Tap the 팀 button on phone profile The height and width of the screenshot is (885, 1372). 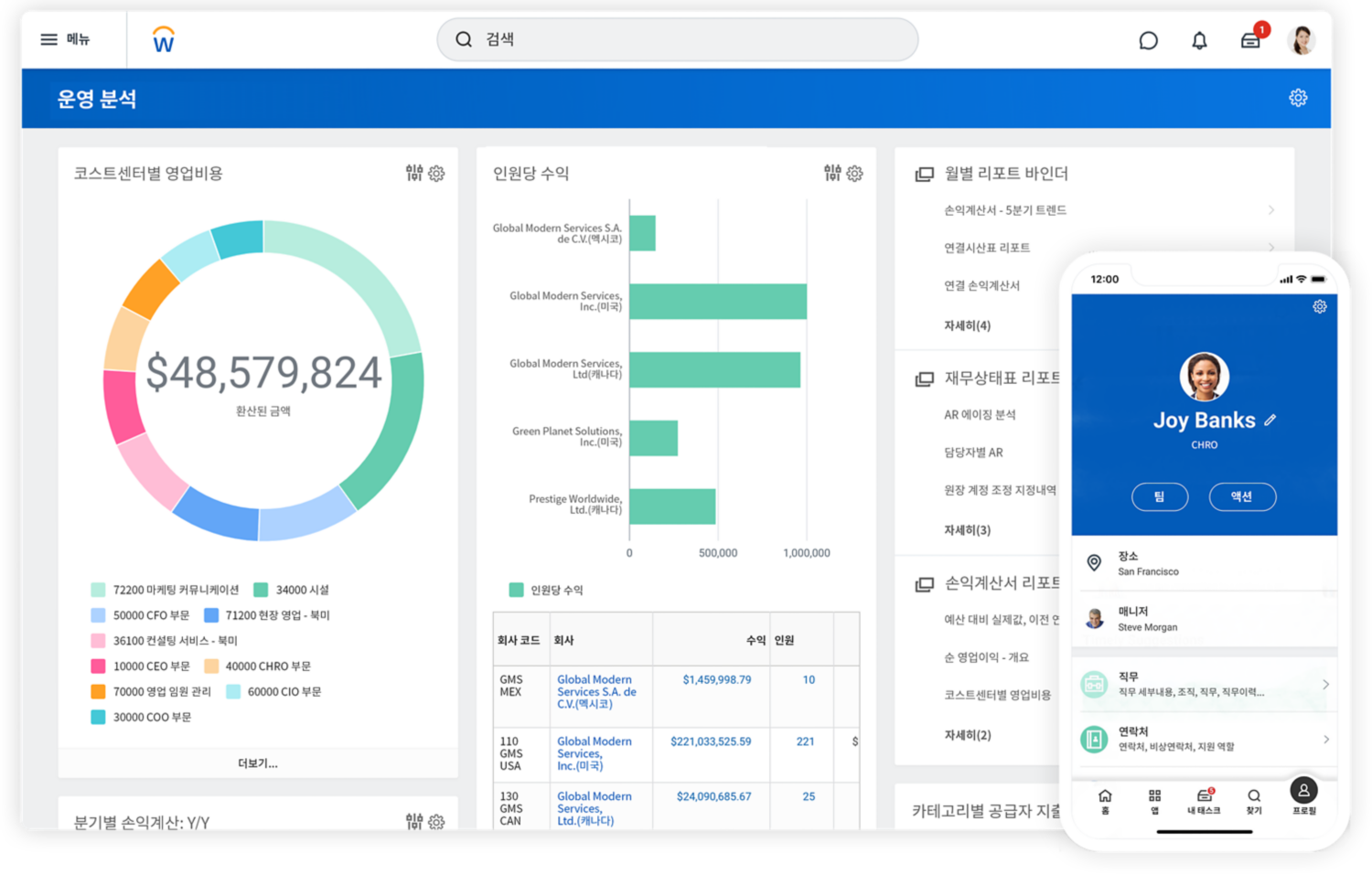pyautogui.click(x=1160, y=496)
